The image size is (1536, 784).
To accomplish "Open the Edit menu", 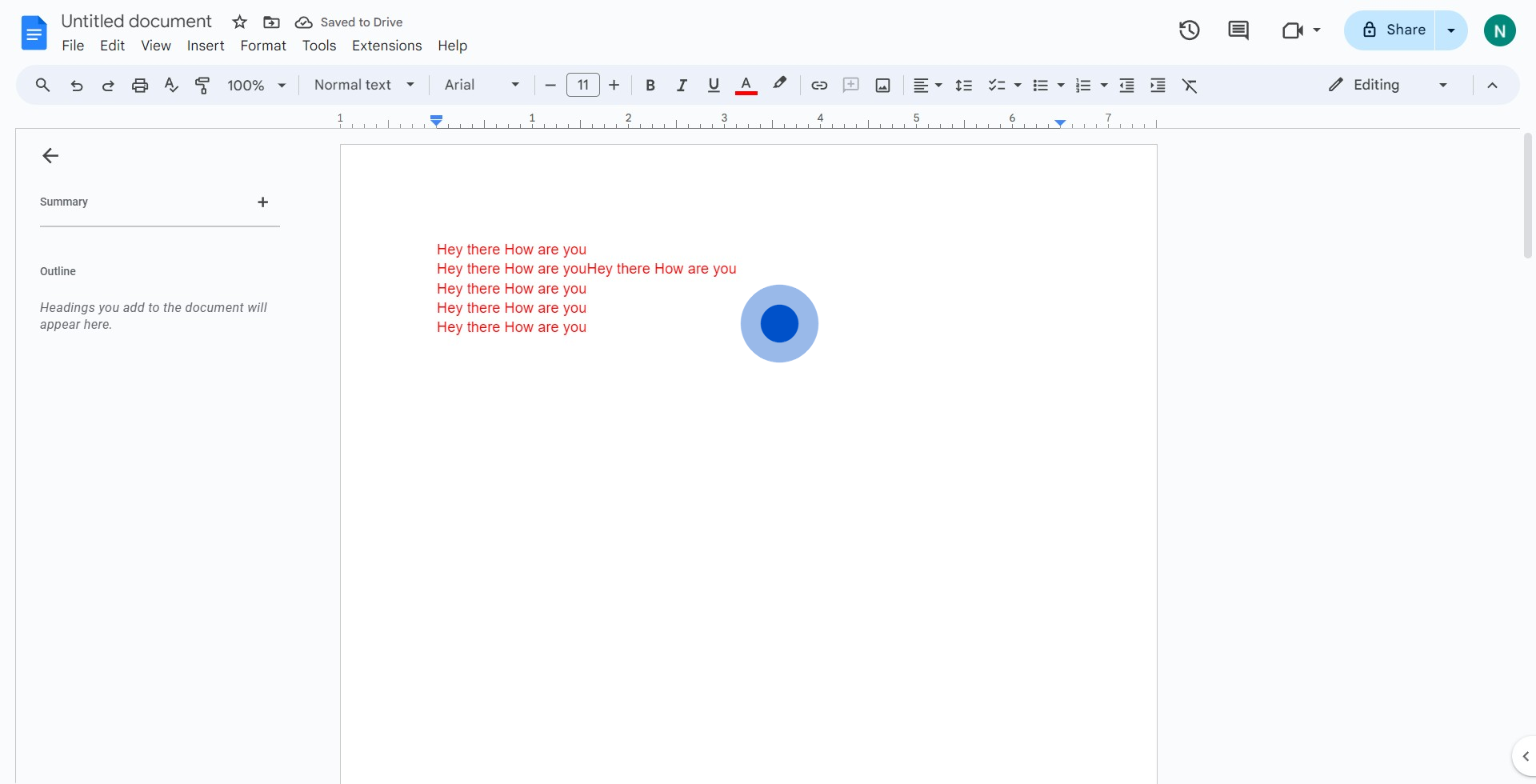I will coord(112,46).
